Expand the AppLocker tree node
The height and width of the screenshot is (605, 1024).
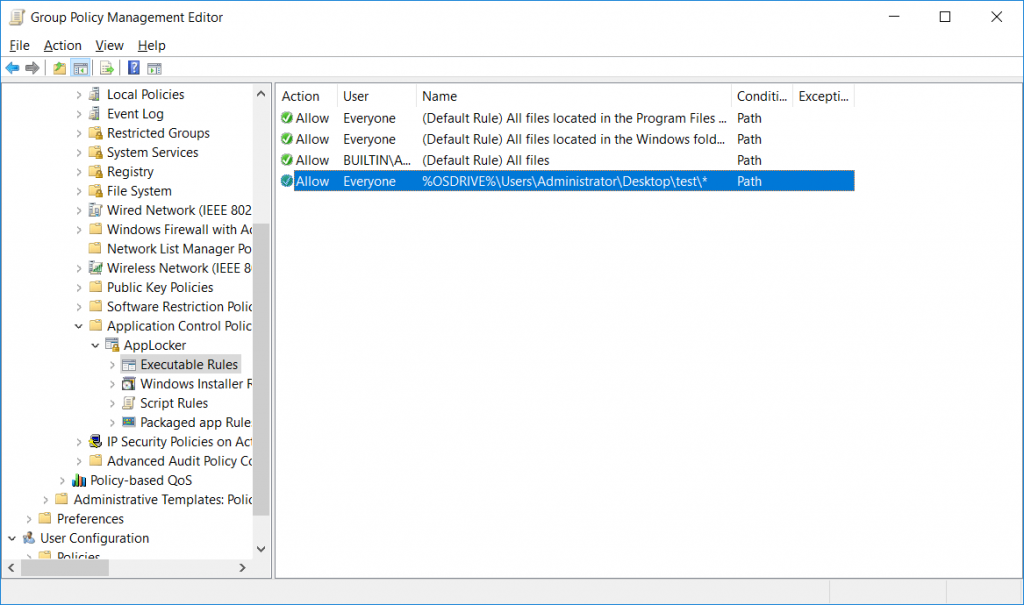pyautogui.click(x=95, y=345)
